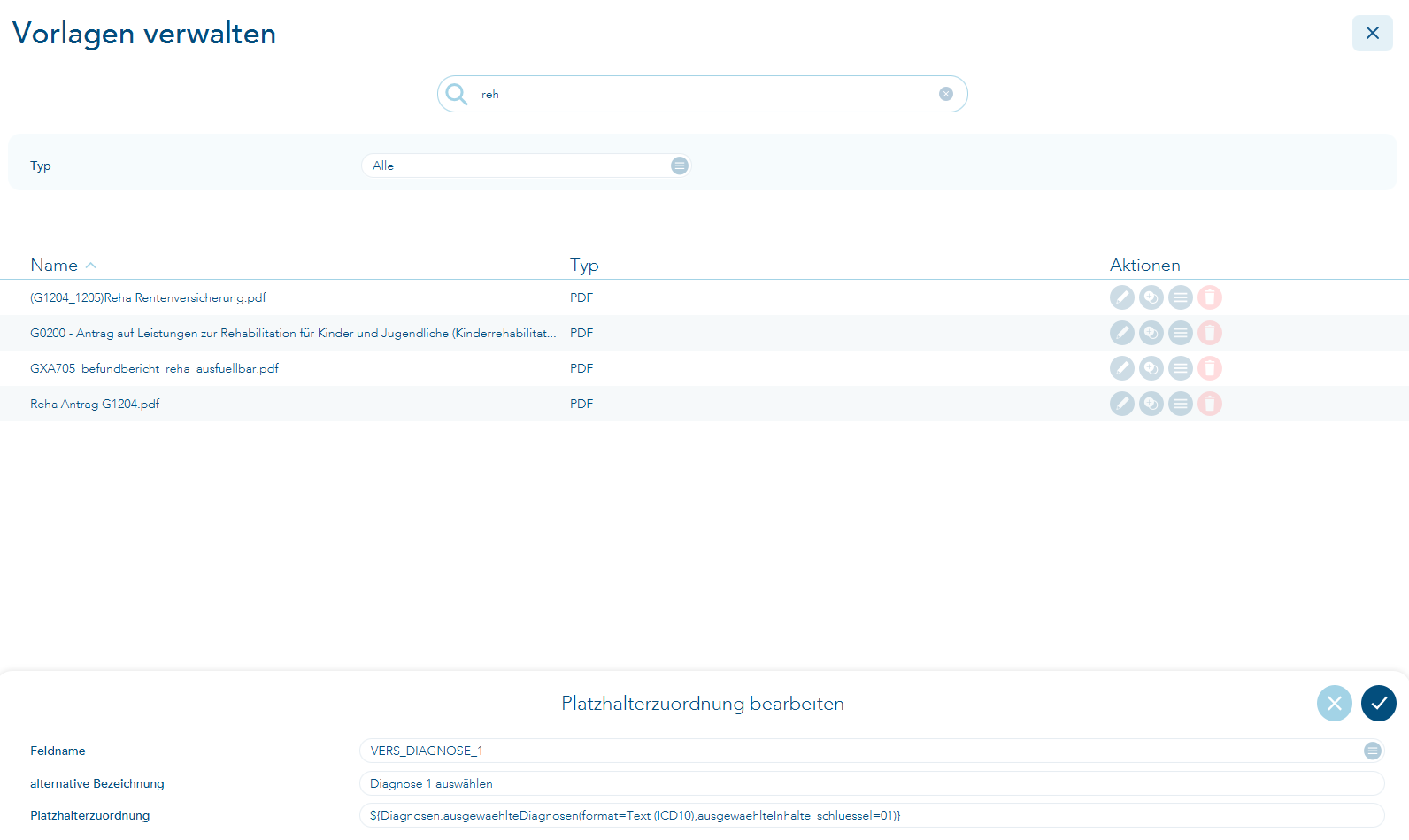Image resolution: width=1409 pixels, height=840 pixels.
Task: Edit the Reha Rentenversicherung.pdf template via pencil icon
Action: point(1121,297)
